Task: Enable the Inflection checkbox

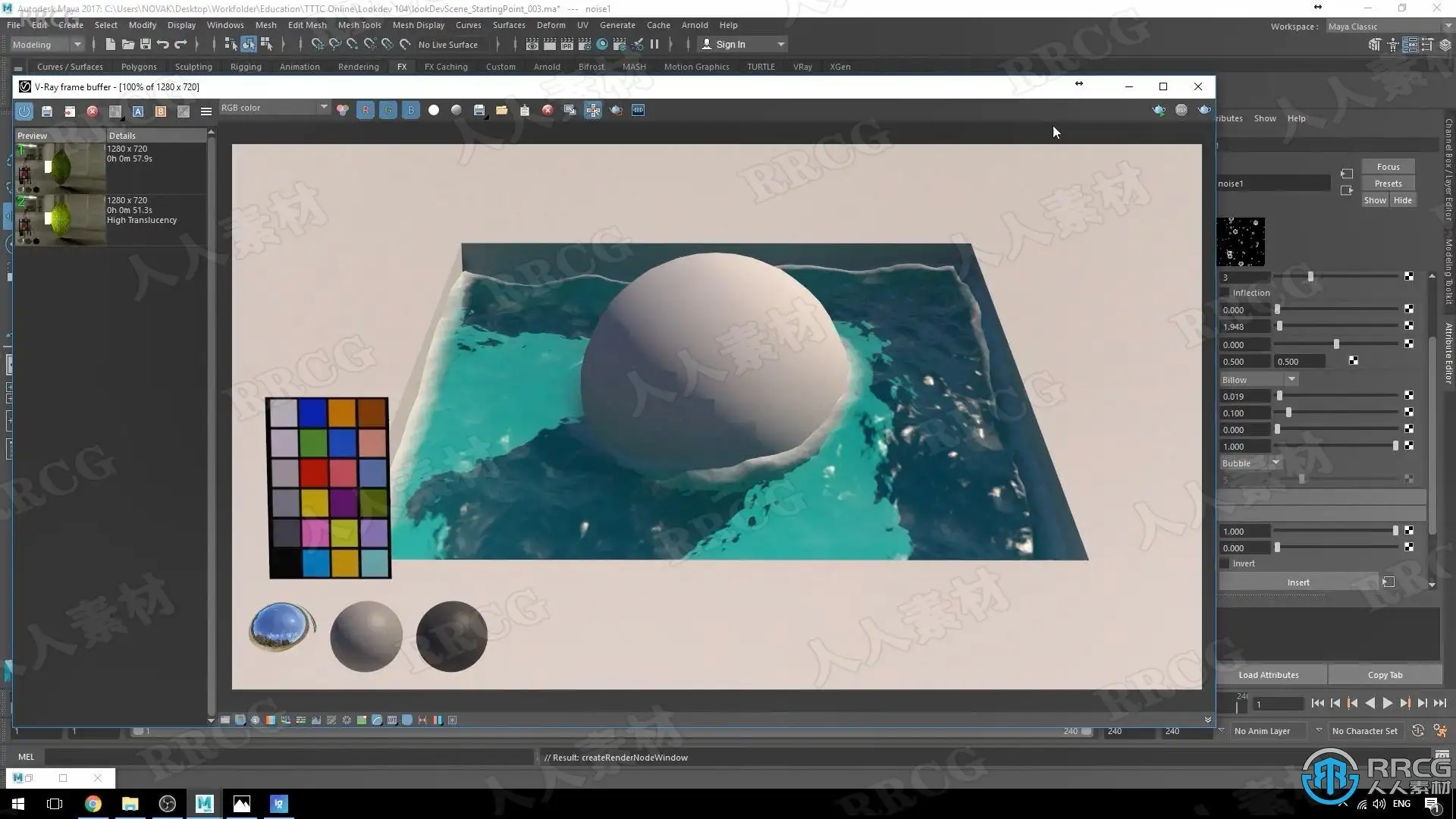Action: [x=1225, y=293]
